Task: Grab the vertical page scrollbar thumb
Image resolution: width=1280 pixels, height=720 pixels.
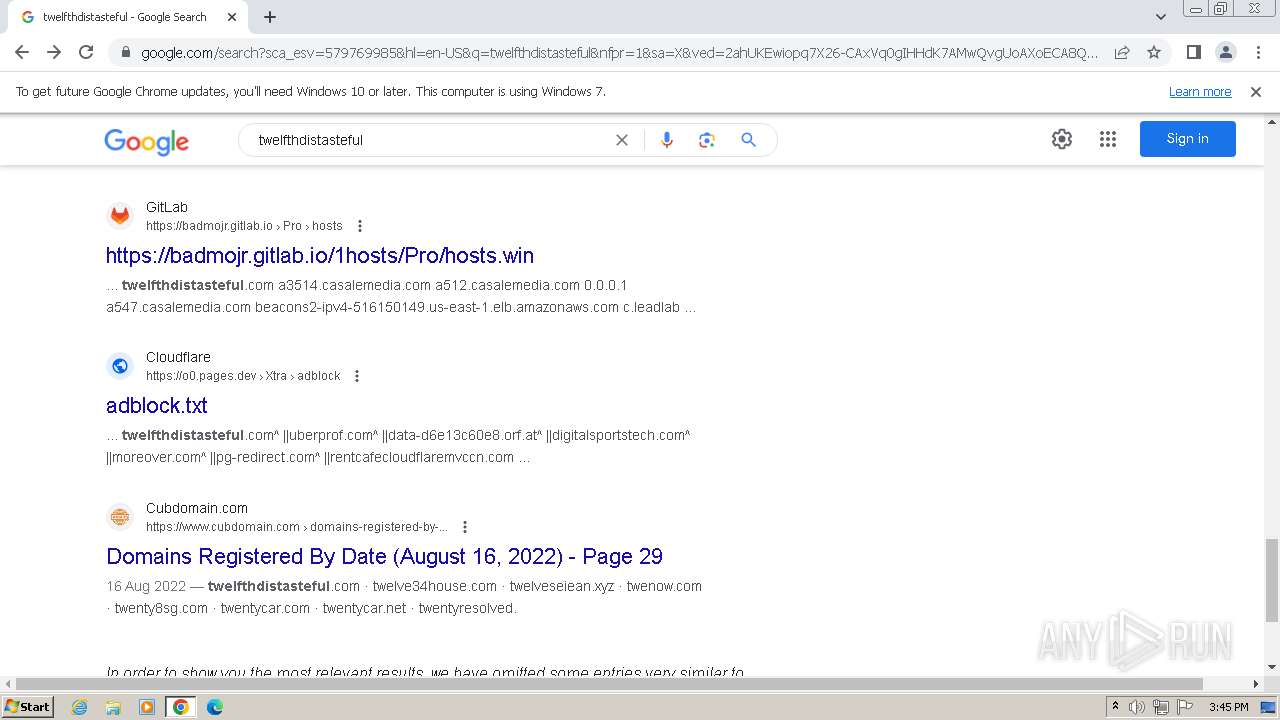Action: coord(1272,579)
